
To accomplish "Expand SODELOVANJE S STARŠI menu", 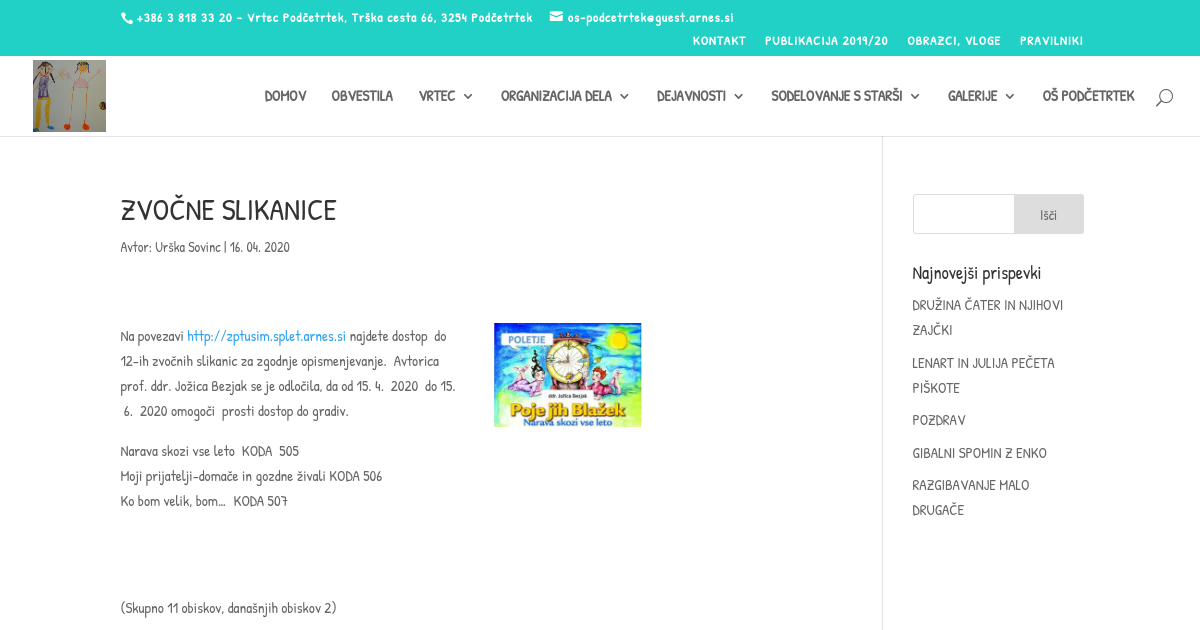I will (x=845, y=96).
